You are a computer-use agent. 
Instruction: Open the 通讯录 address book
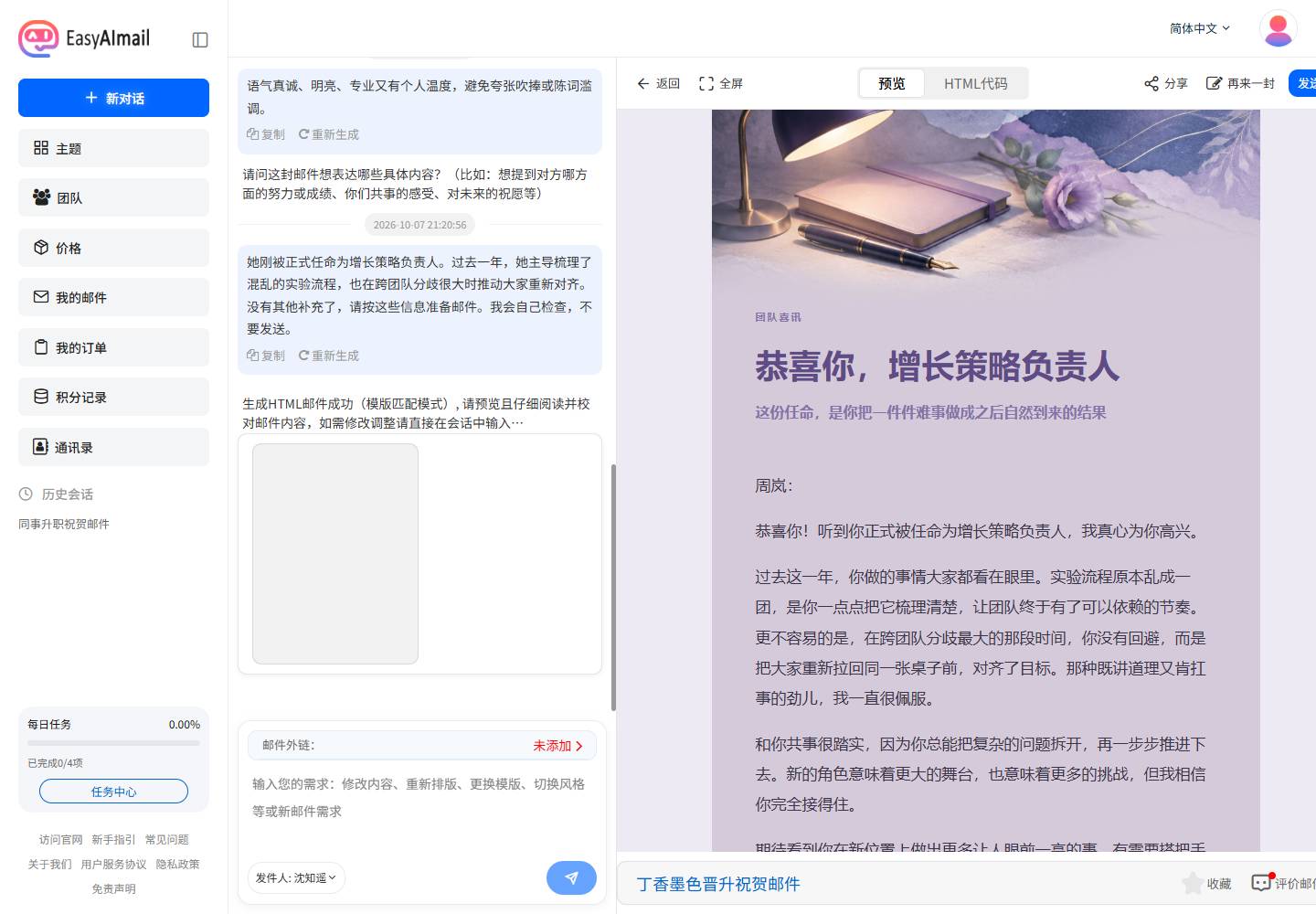coord(113,447)
